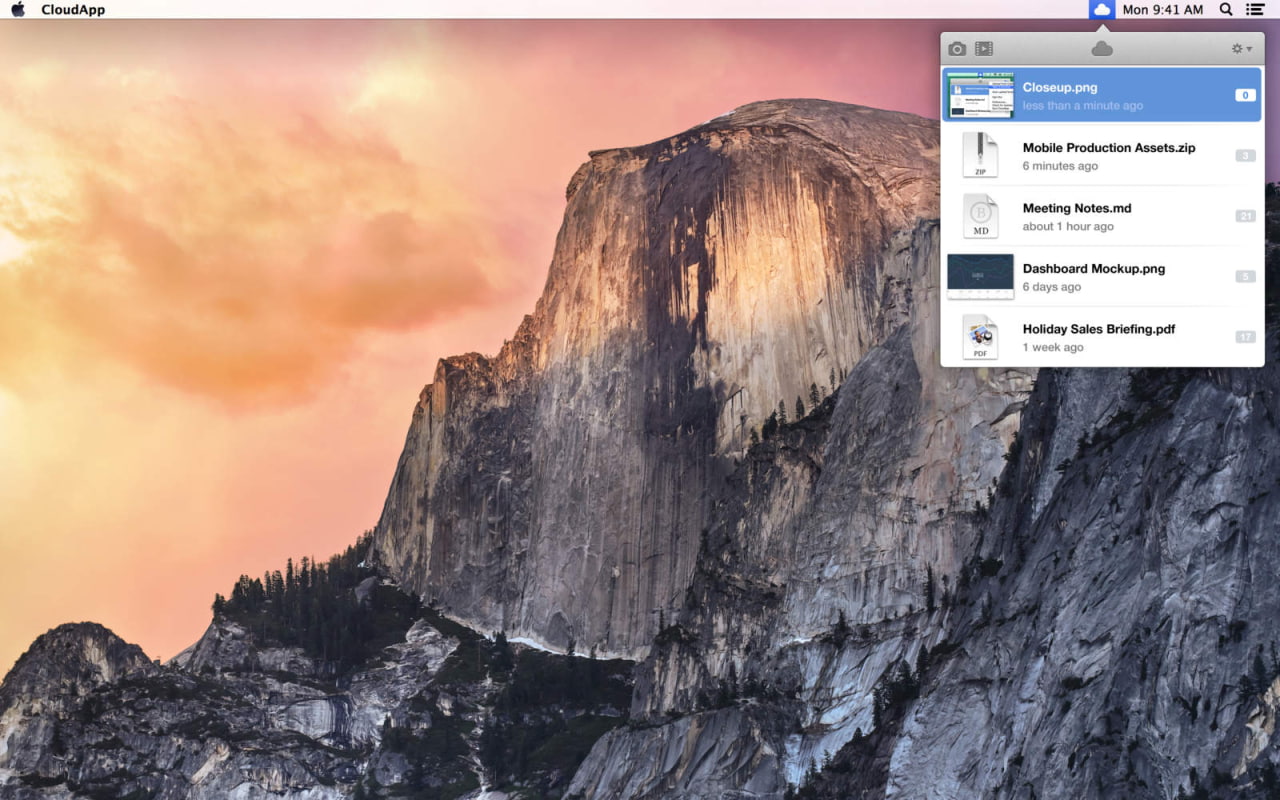Screen dimensions: 1280x800
Task: Click the Closeup.png thumbnail preview
Action: point(980,95)
